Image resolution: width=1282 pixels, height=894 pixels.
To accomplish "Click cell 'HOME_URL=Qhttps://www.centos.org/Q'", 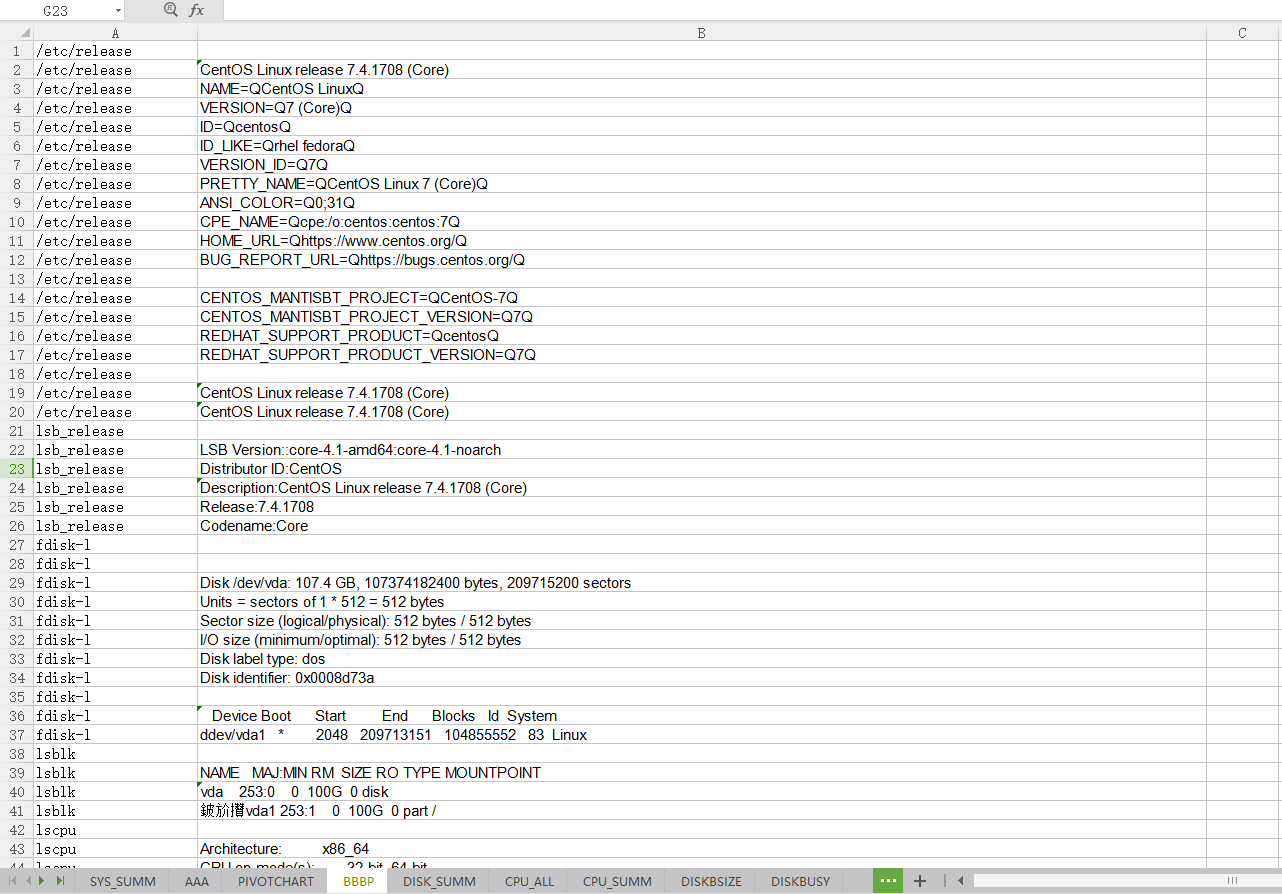I will pos(702,241).
